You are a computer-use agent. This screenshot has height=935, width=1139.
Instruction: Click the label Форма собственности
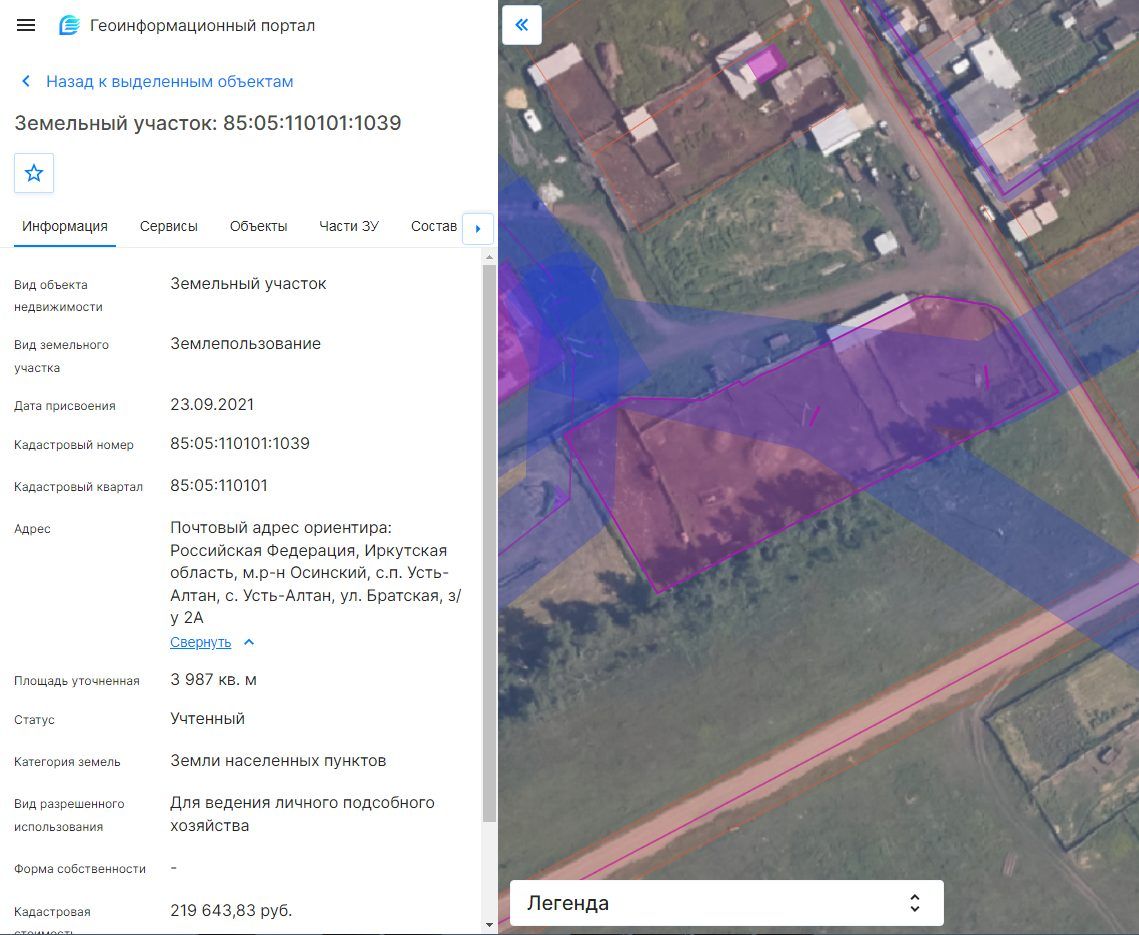[80, 869]
